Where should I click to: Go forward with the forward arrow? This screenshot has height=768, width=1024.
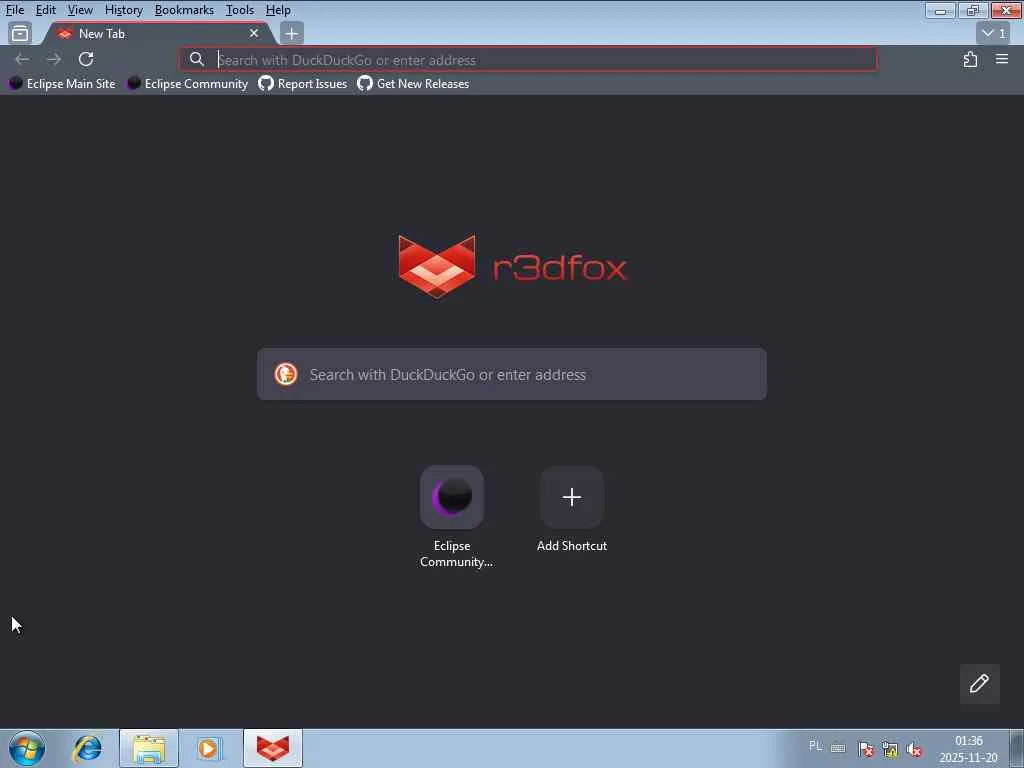54,59
